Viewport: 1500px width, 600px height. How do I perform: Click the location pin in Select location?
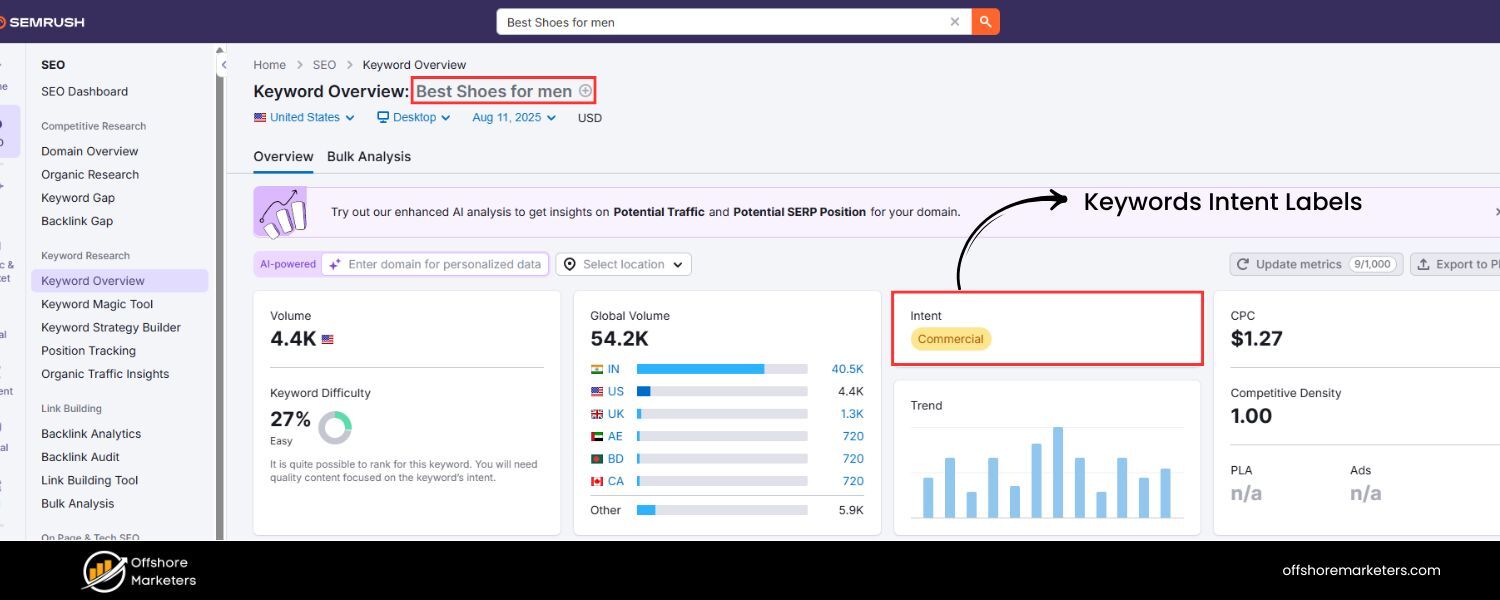(x=570, y=264)
